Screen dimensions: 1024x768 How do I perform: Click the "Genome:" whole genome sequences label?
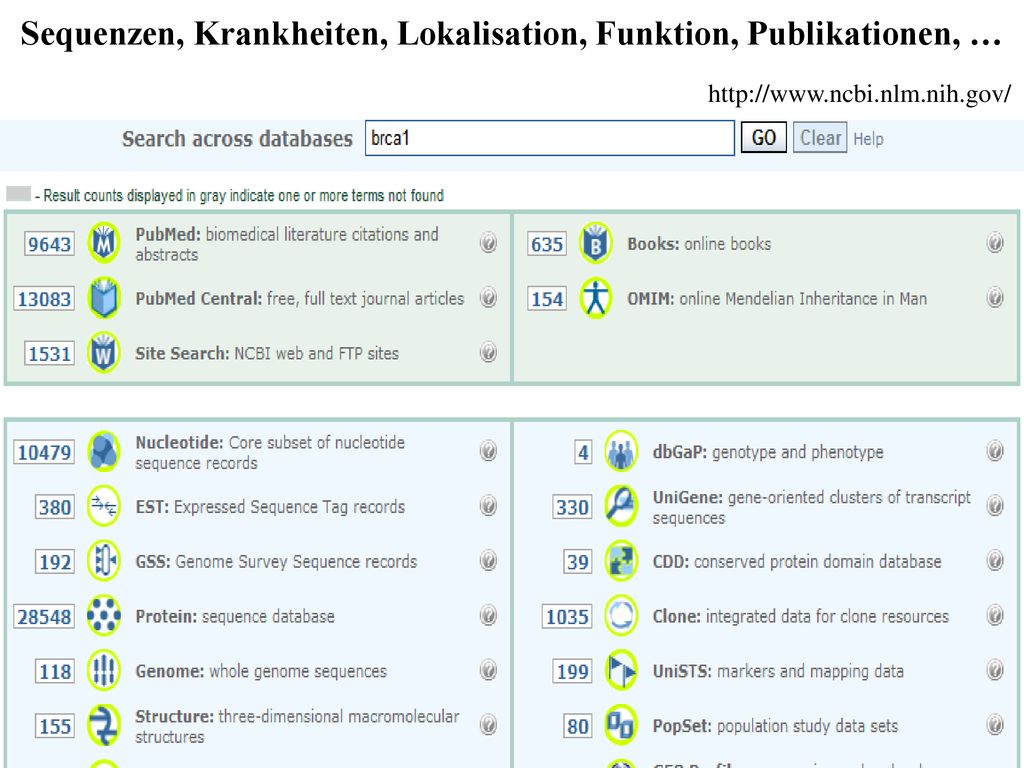click(169, 671)
